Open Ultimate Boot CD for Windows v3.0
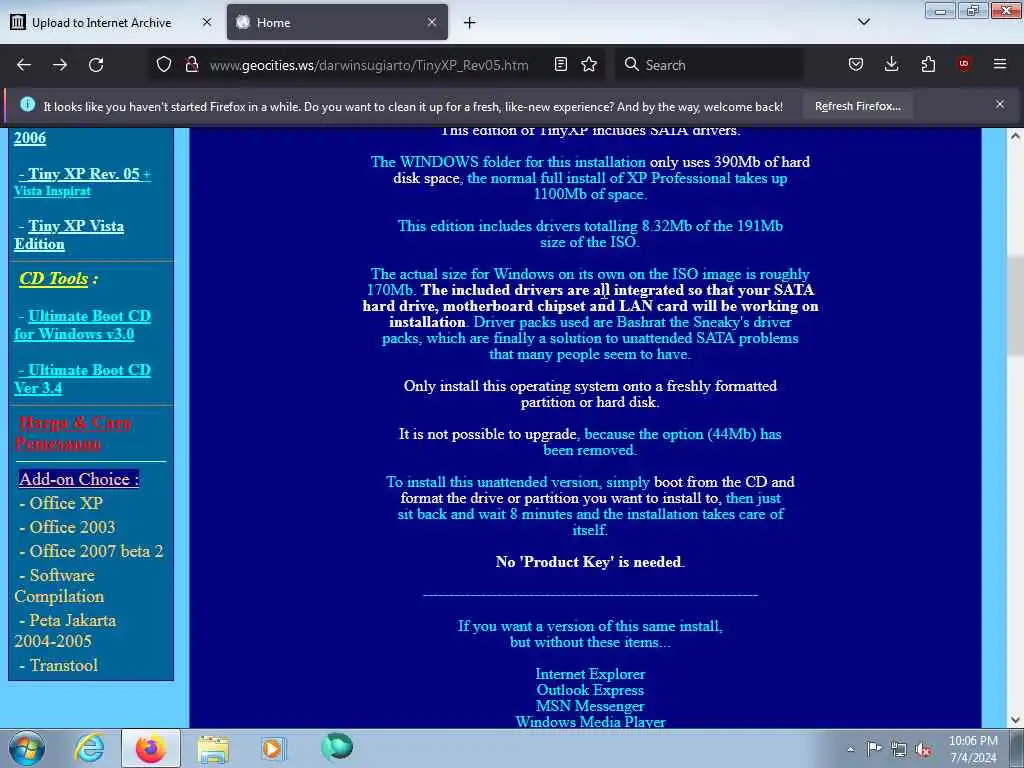Viewport: 1024px width, 768px height. [82, 325]
